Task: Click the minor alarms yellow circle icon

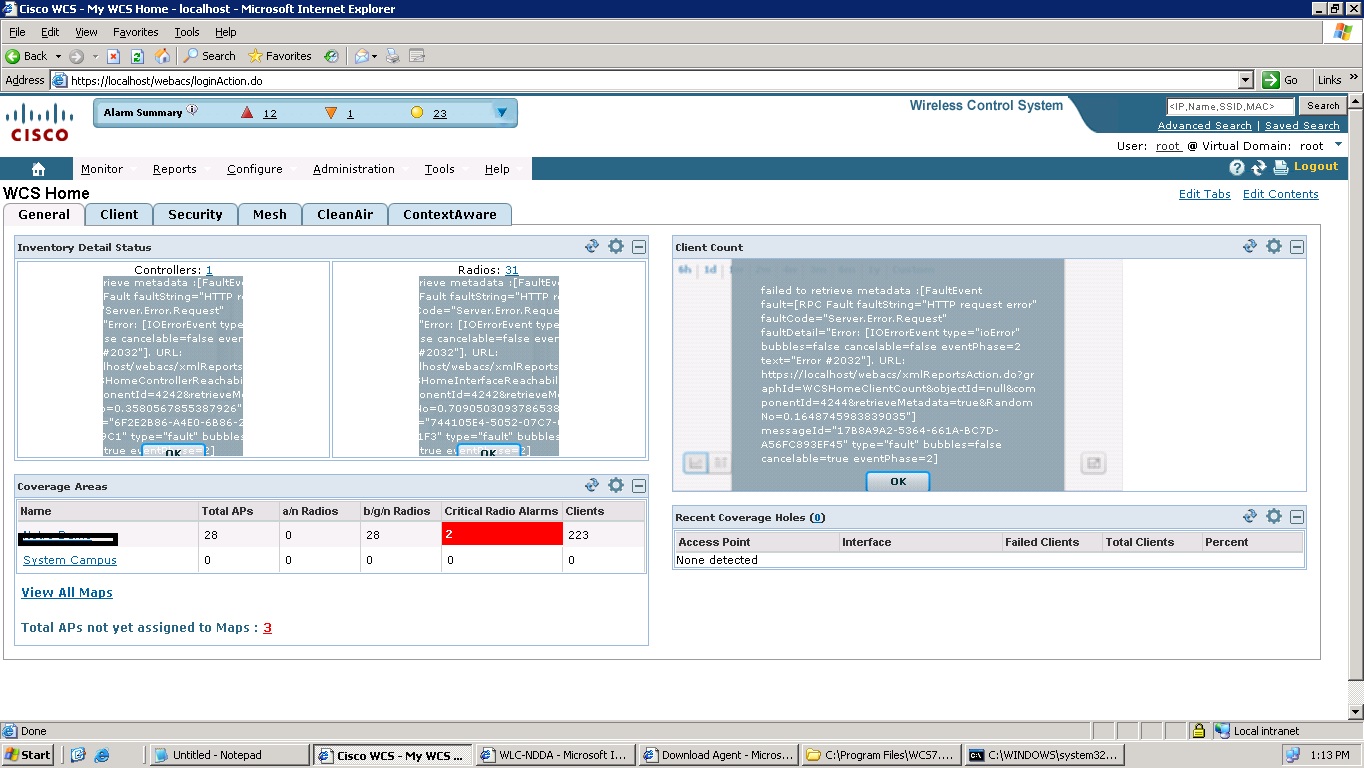Action: click(417, 113)
